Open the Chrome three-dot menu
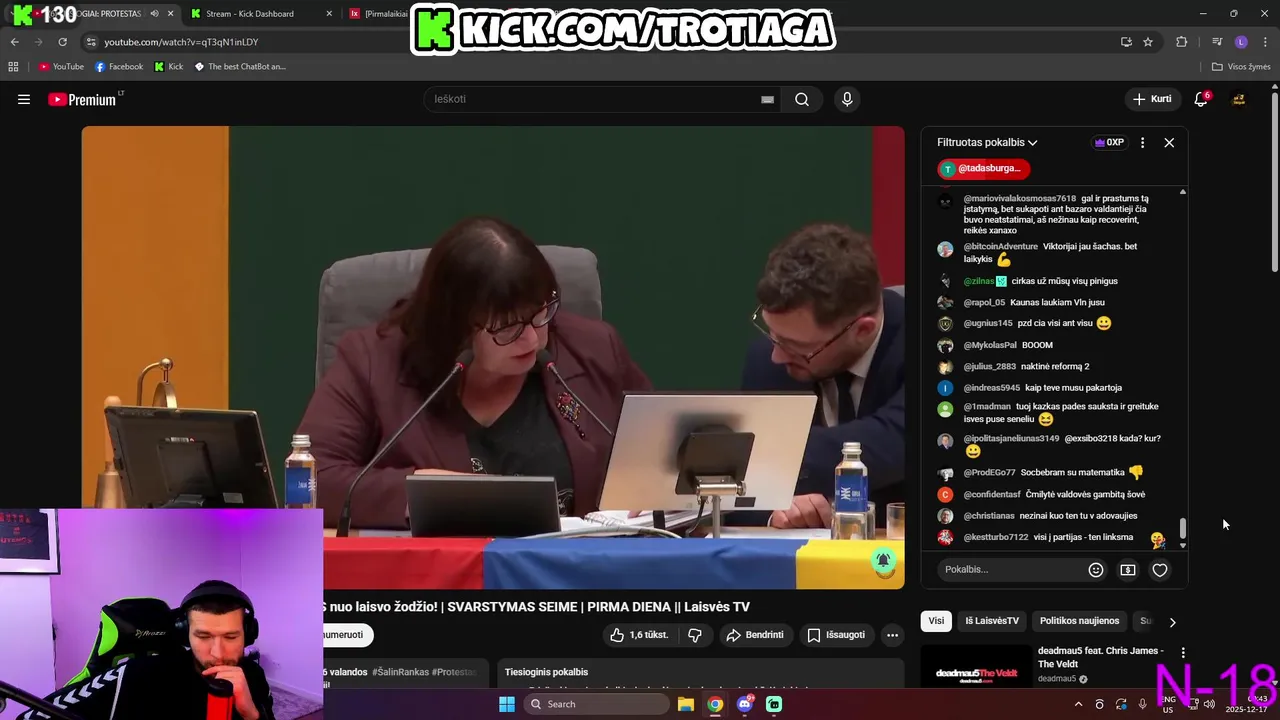This screenshot has width=1280, height=720. 1265,42
